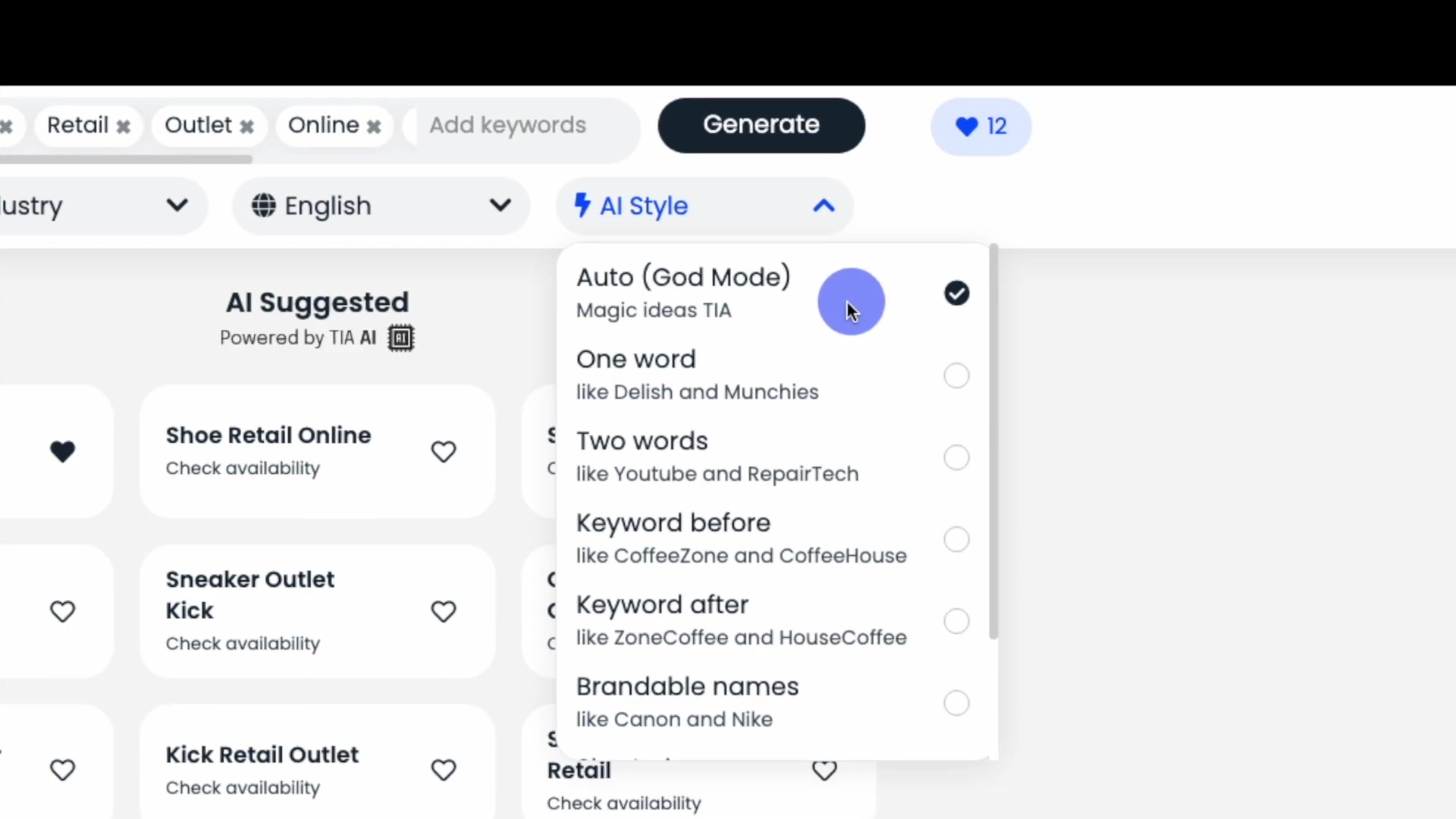Select the One word style radio
1456x819 pixels.
point(956,375)
